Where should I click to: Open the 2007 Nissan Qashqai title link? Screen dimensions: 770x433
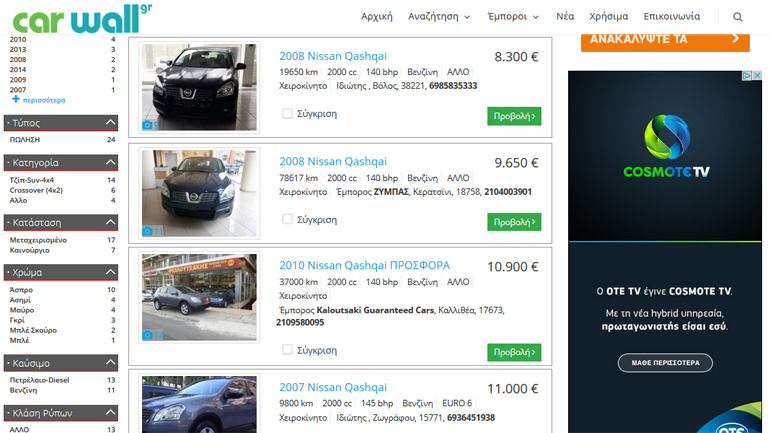point(333,387)
